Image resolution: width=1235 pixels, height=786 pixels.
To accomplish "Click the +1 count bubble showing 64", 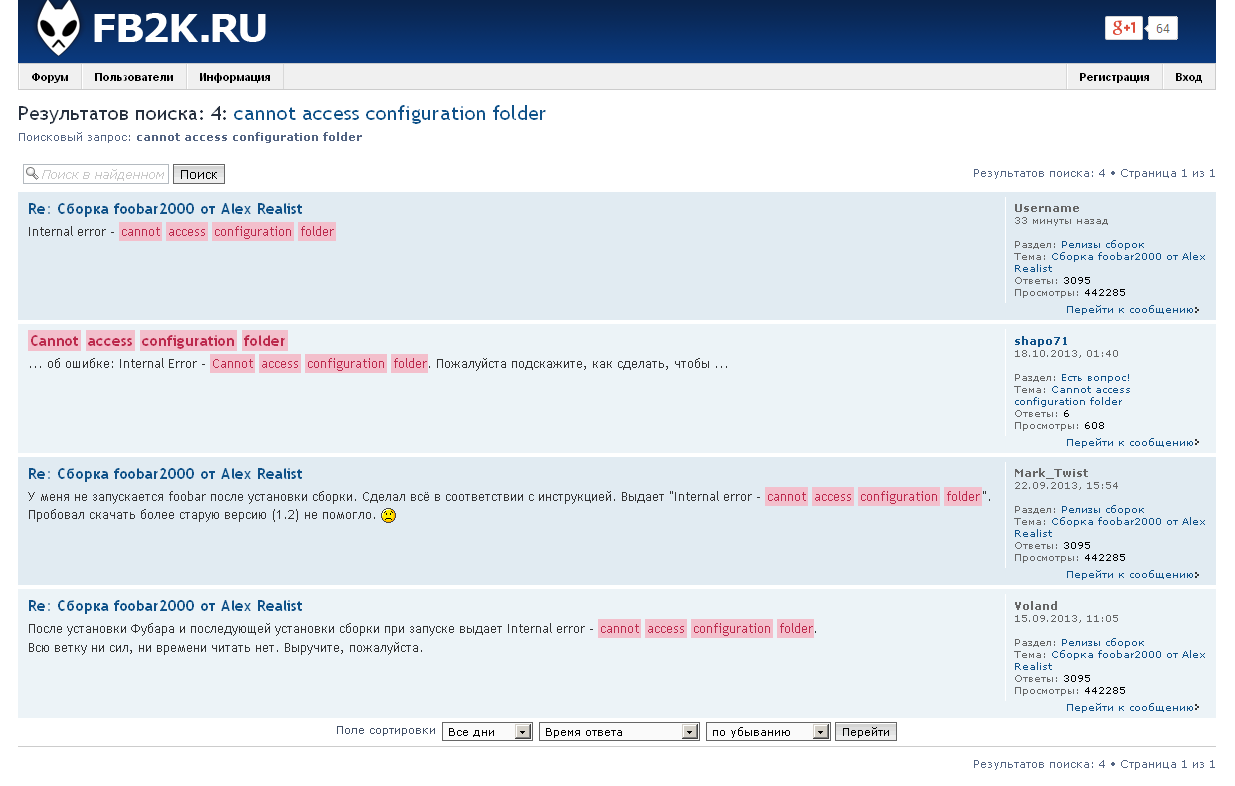I will (1162, 28).
